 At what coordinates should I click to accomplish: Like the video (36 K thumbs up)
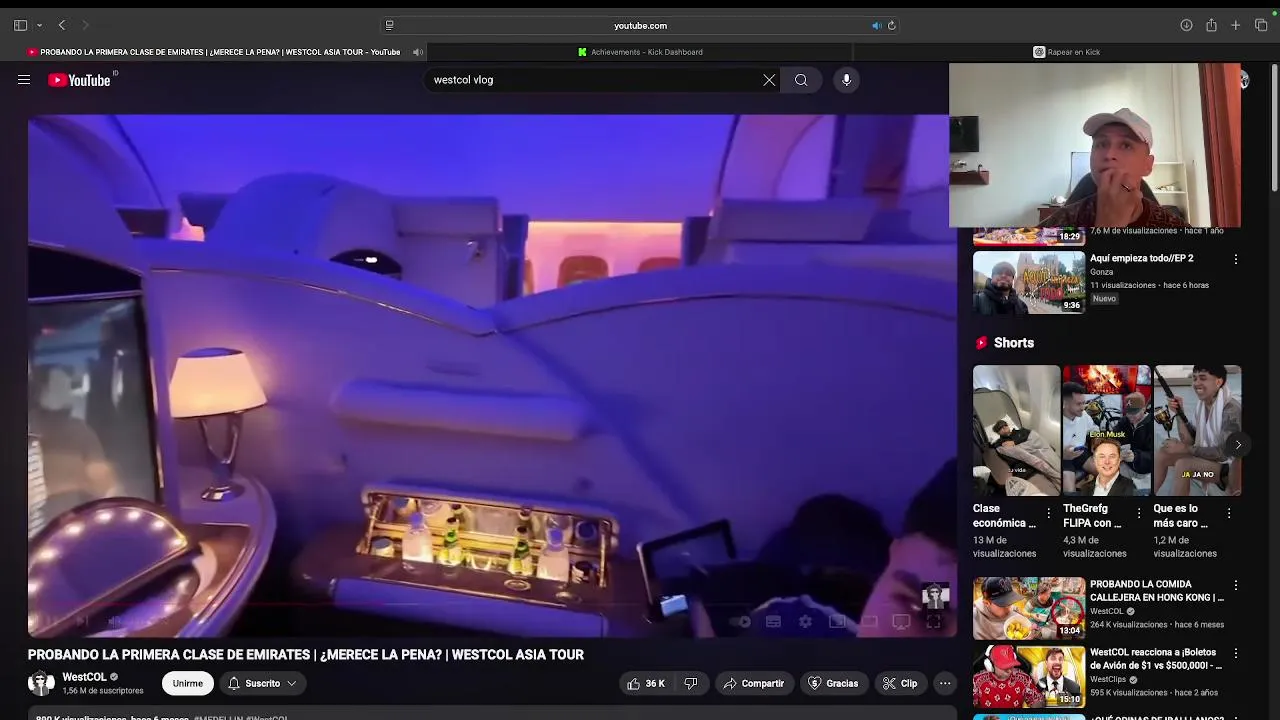645,683
